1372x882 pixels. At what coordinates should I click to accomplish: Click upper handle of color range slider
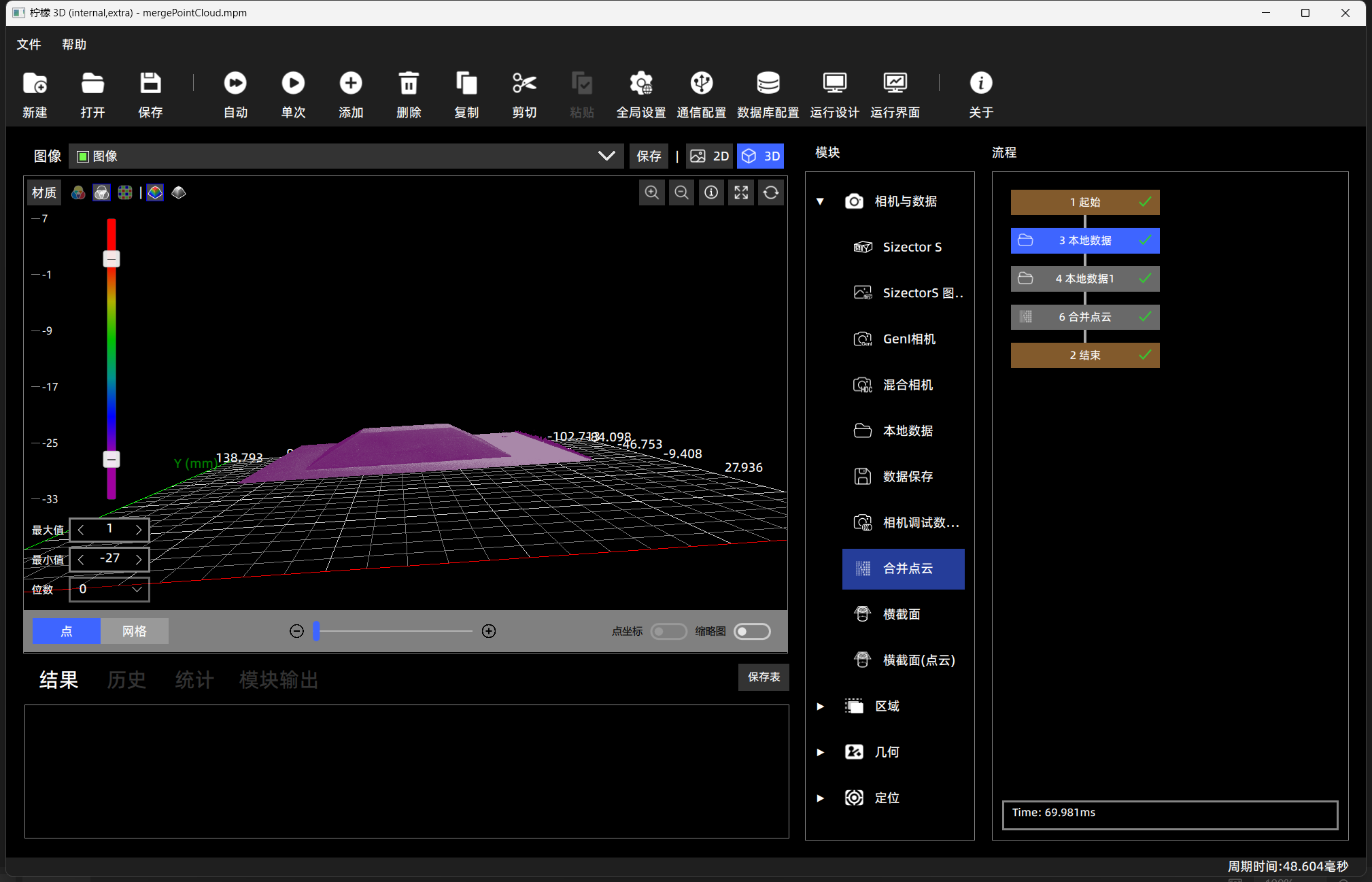click(x=112, y=259)
